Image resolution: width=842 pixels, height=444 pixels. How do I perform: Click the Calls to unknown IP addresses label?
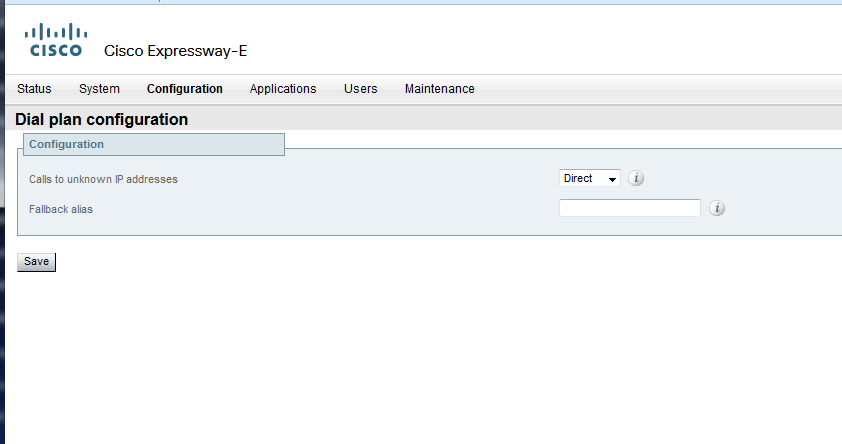[x=103, y=179]
